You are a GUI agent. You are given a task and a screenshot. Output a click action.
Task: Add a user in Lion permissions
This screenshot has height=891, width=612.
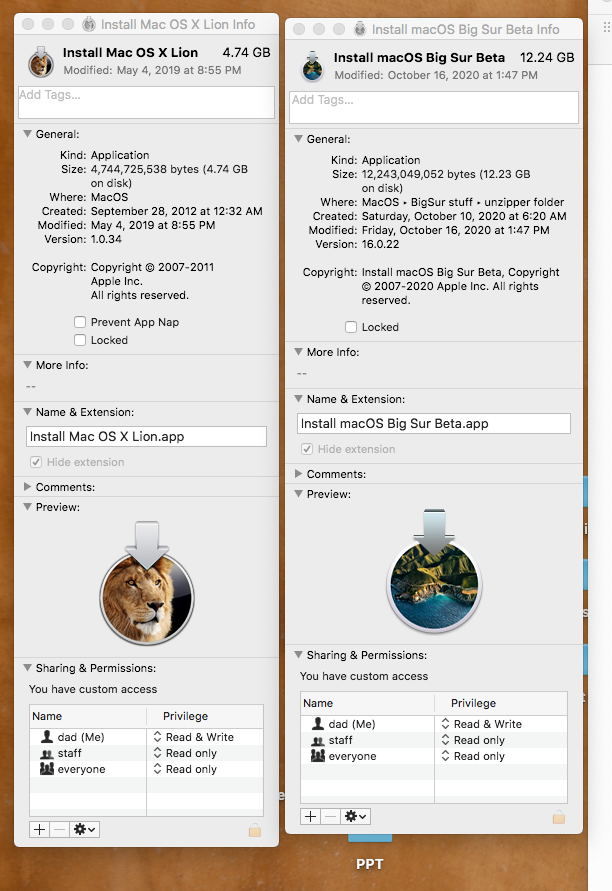pos(39,830)
